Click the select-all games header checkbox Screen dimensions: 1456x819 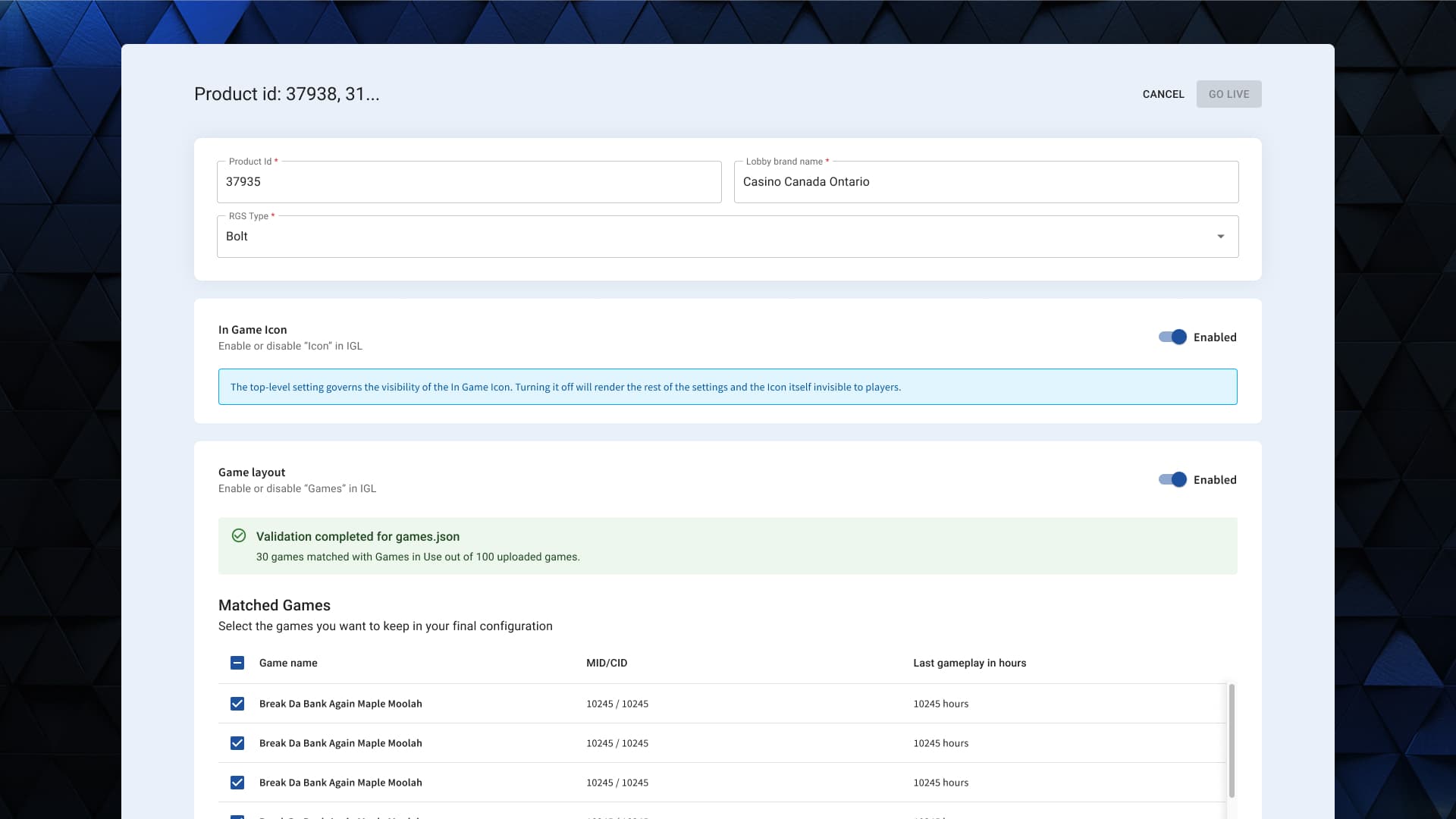pos(237,663)
